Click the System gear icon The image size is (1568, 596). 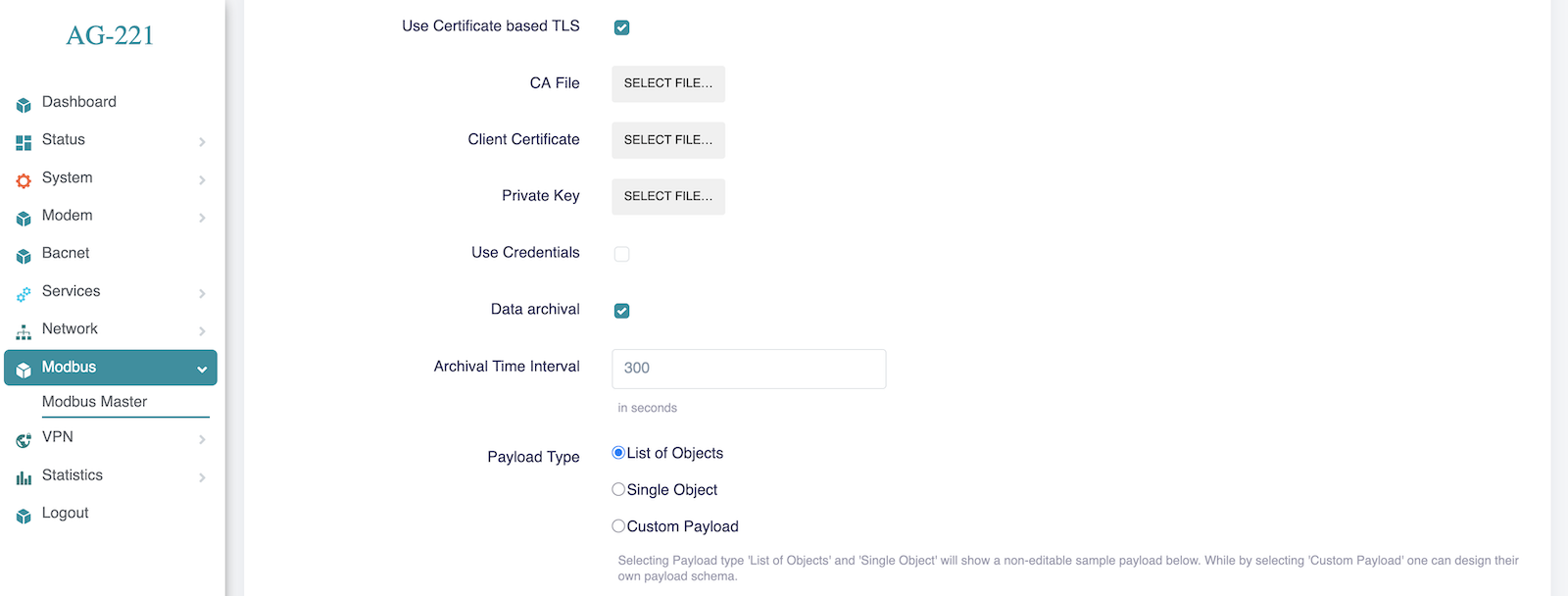pyautogui.click(x=23, y=179)
